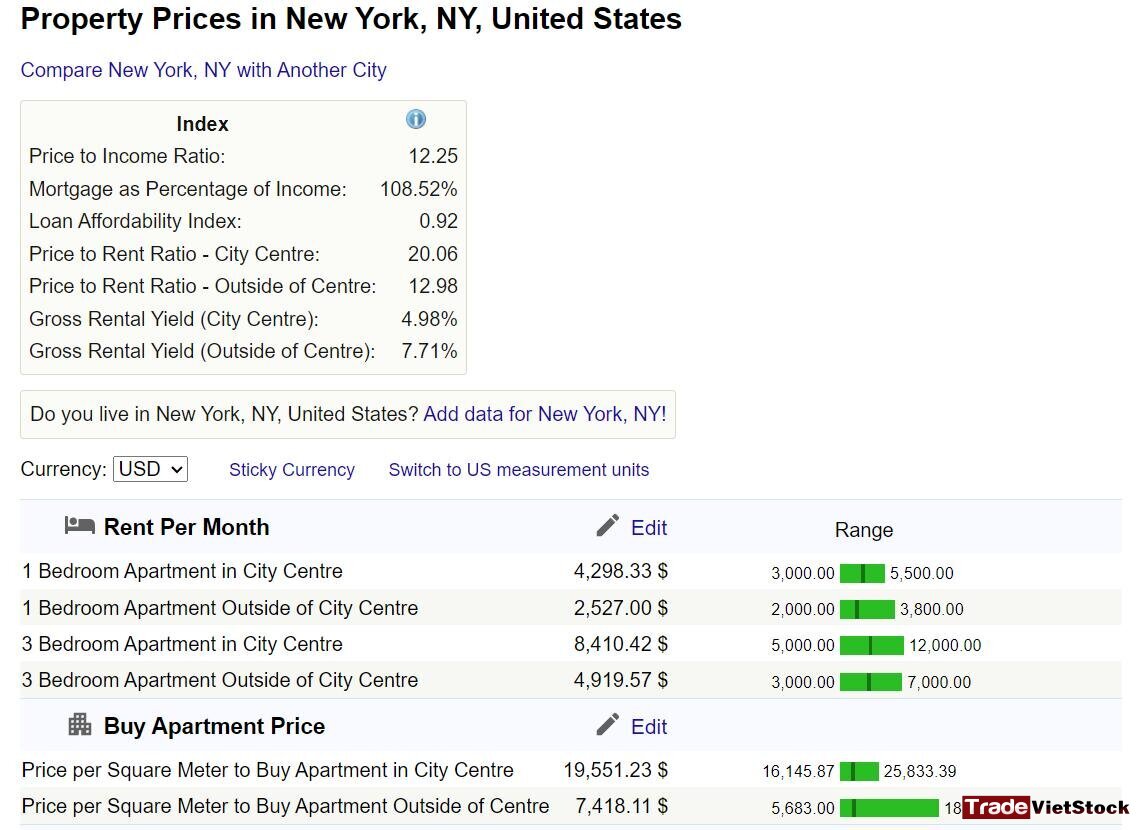Screen dimensions: 1142x830
Task: Click the value 20.06
Action: pyautogui.click(x=433, y=254)
